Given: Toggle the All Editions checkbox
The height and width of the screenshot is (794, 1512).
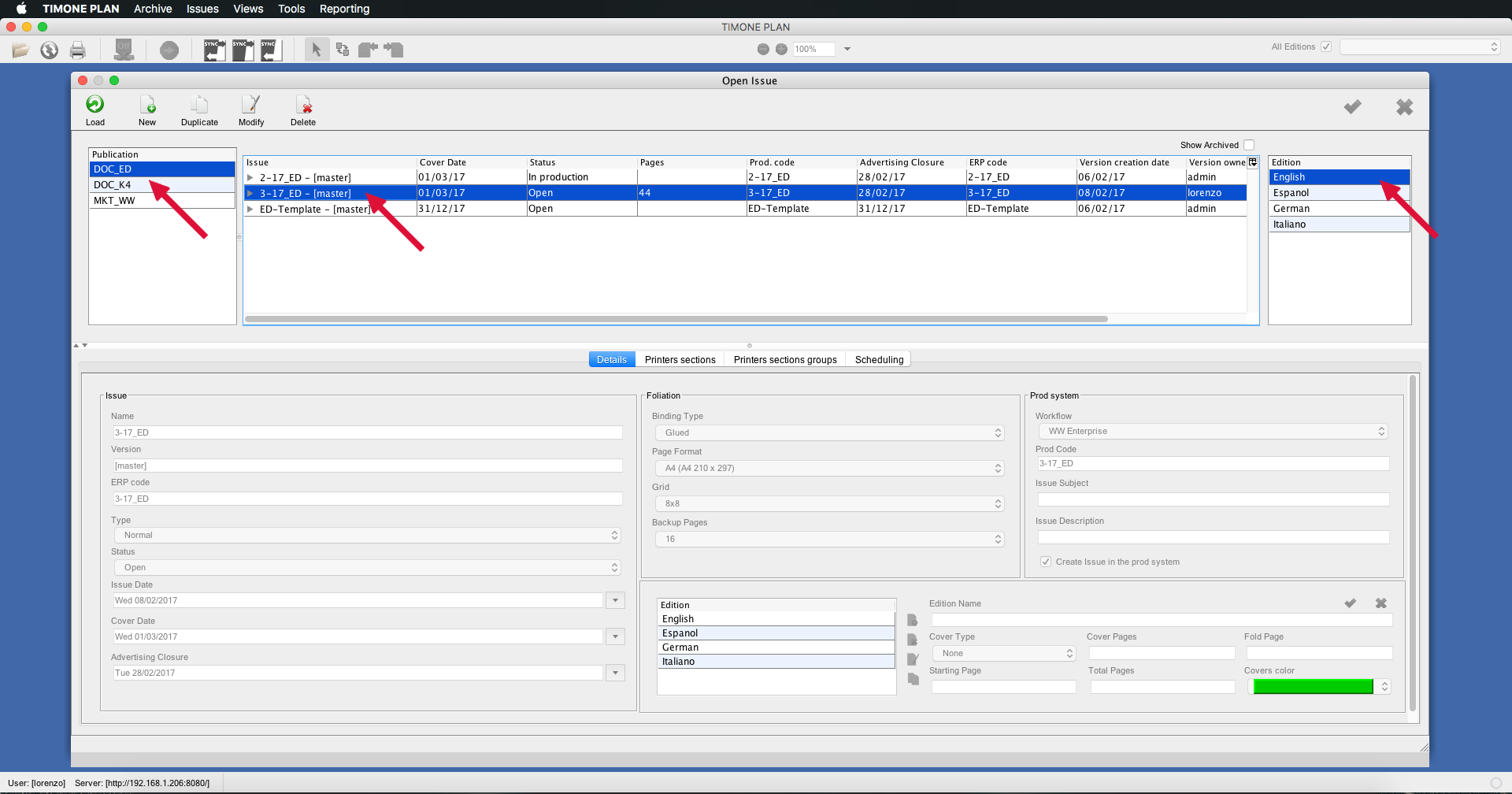Looking at the screenshot, I should (x=1326, y=47).
